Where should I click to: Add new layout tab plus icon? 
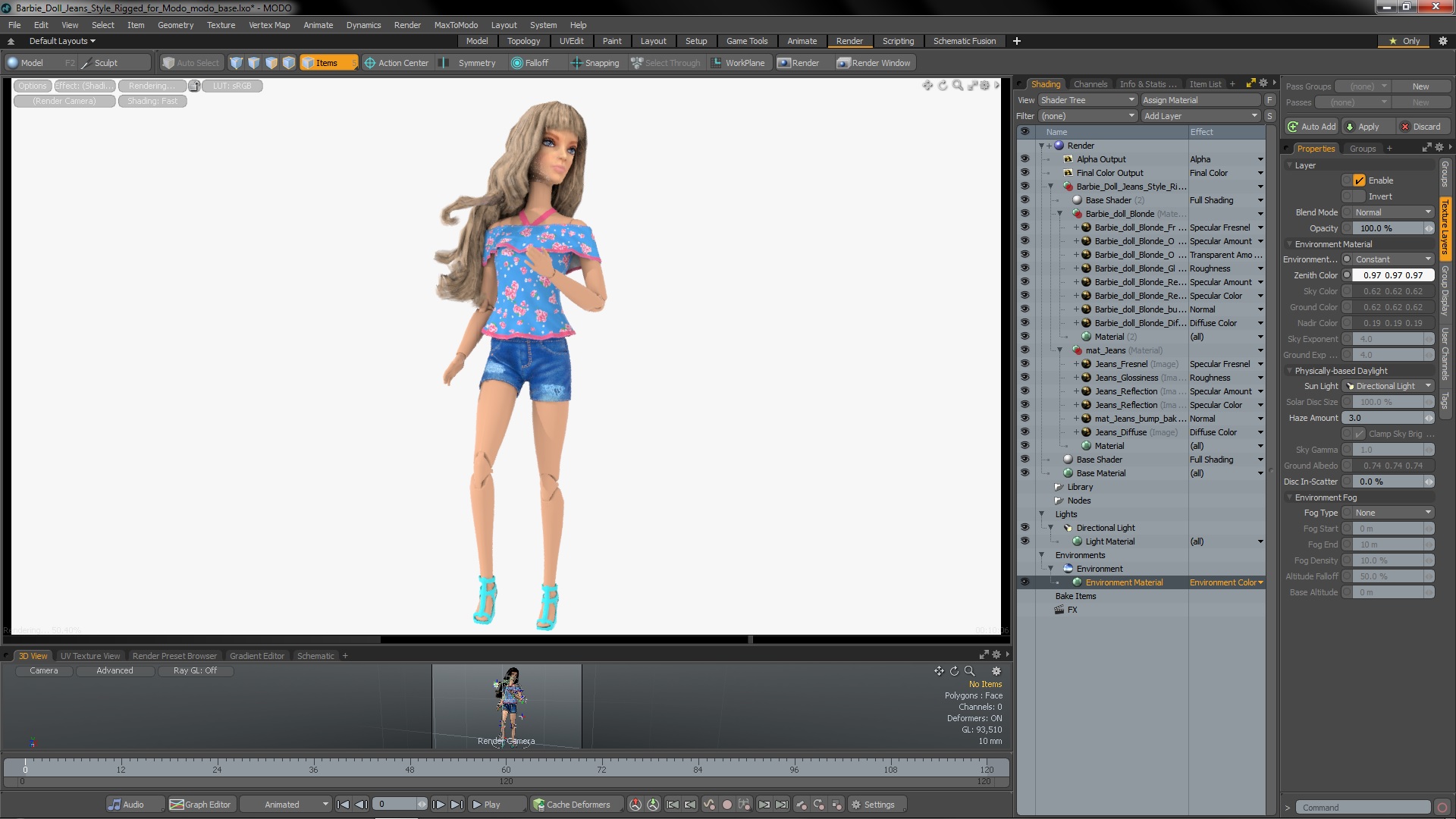(x=1017, y=41)
